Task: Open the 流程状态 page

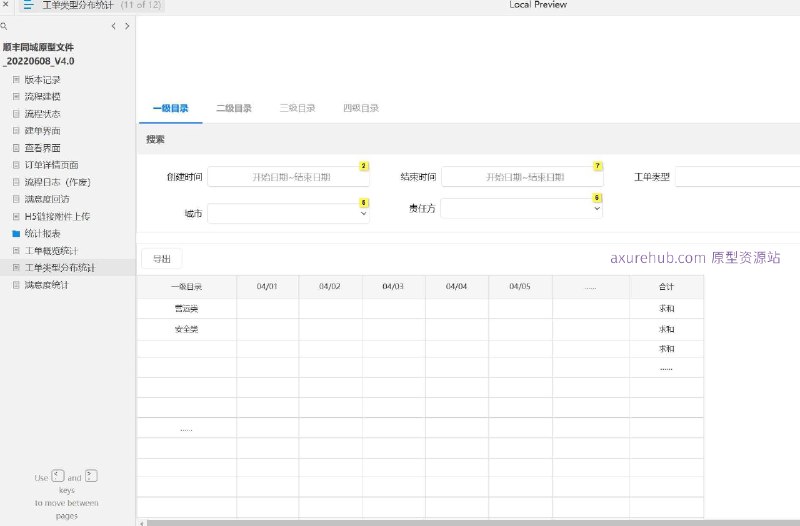Action: tap(42, 114)
